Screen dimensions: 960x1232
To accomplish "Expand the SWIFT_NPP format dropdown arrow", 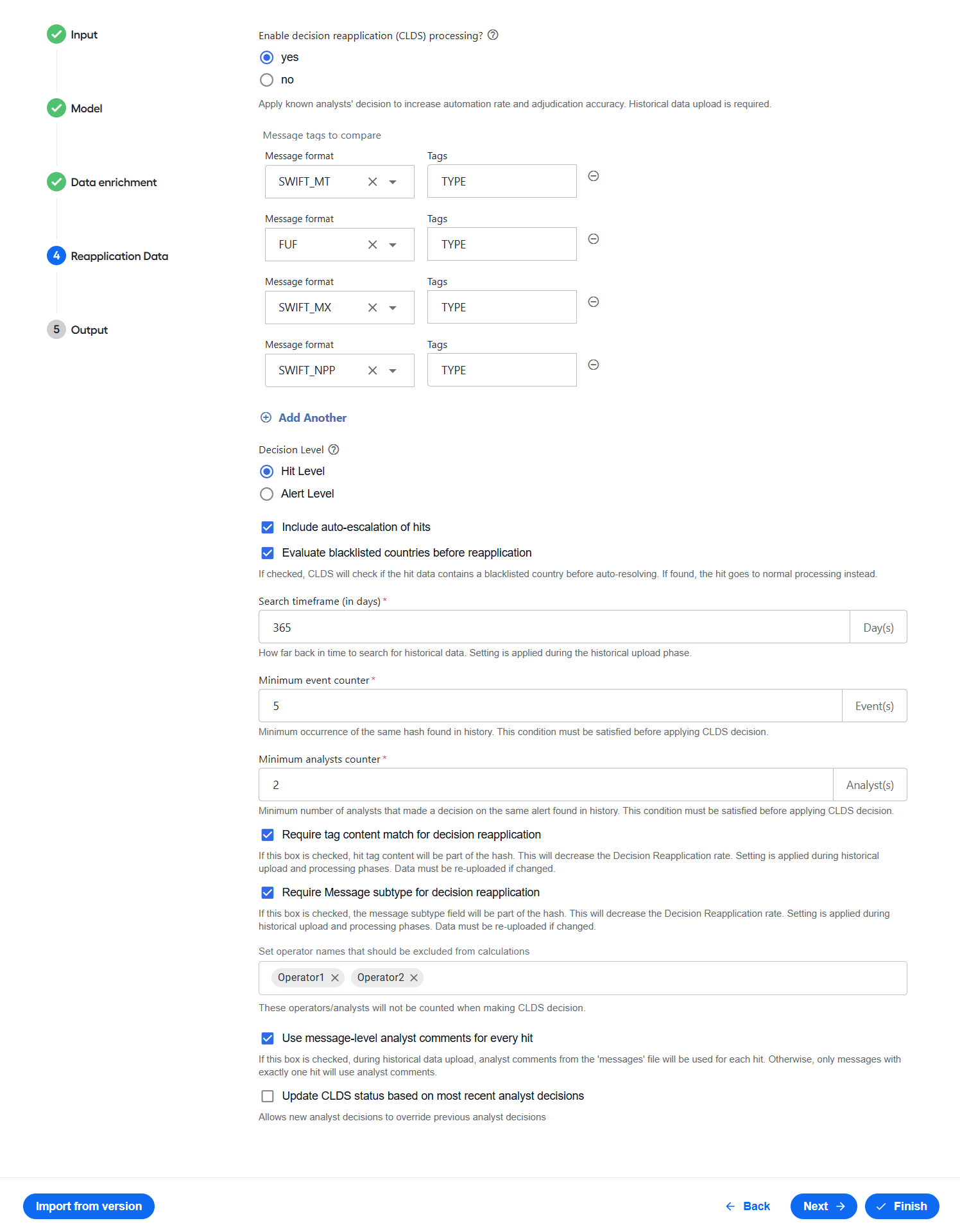I will tap(393, 370).
